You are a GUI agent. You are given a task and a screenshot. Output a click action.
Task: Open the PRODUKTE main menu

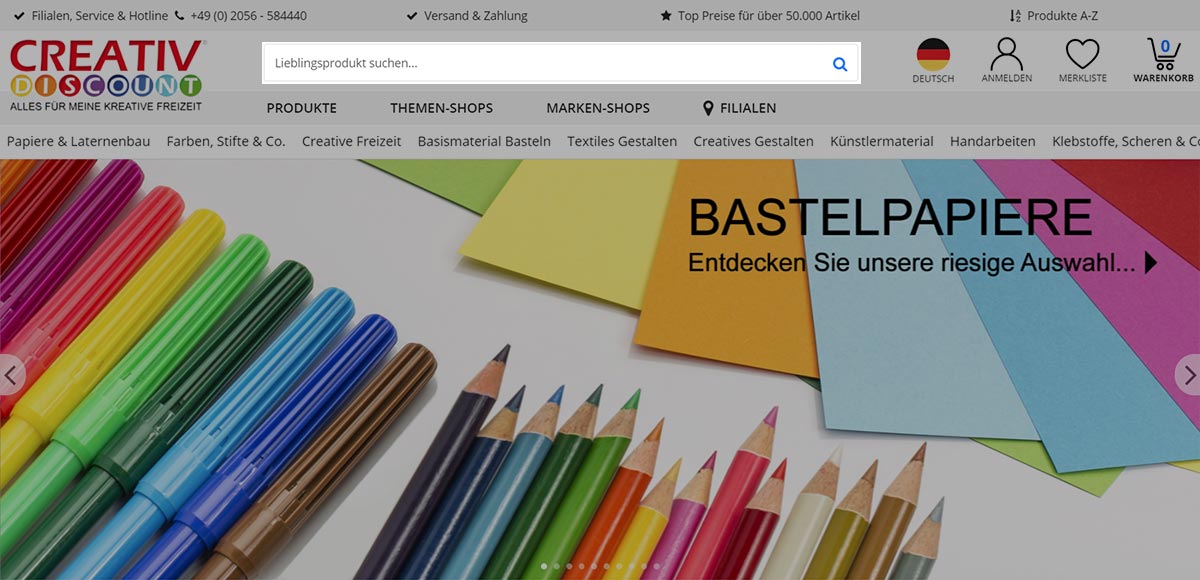(x=302, y=108)
